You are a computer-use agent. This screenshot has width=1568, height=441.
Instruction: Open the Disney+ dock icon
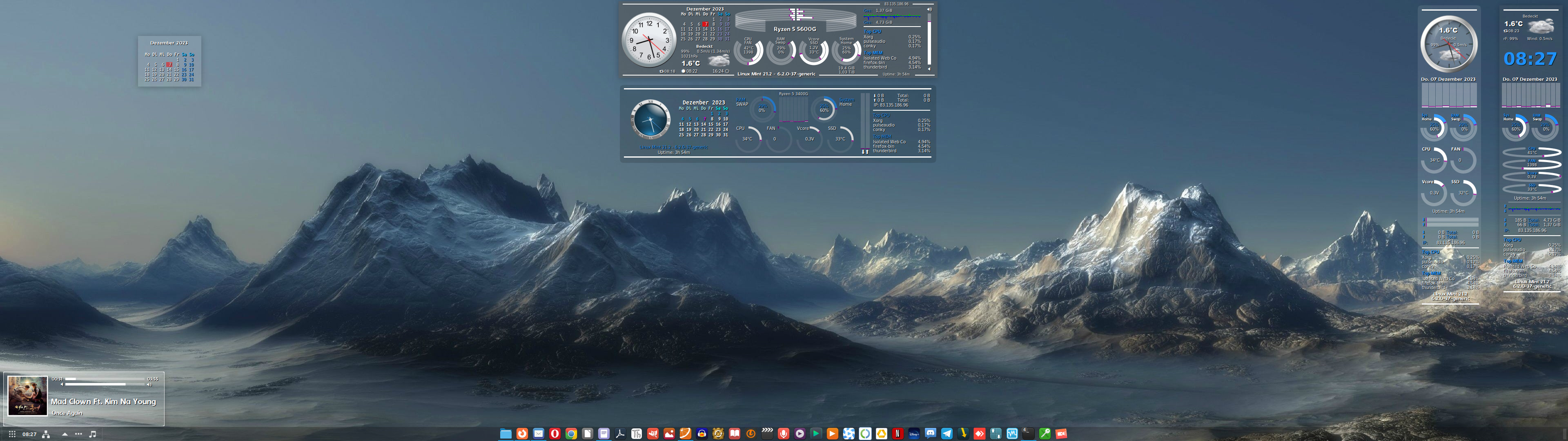914,434
